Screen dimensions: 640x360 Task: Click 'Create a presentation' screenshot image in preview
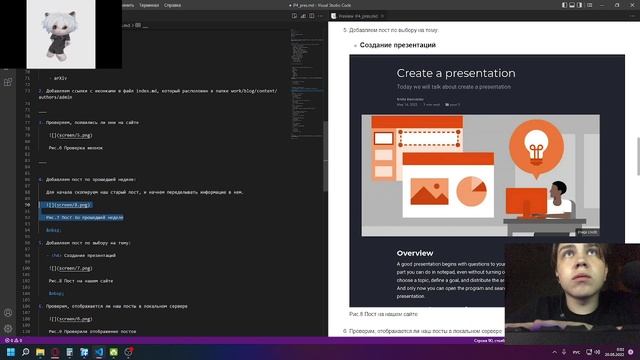pos(487,180)
